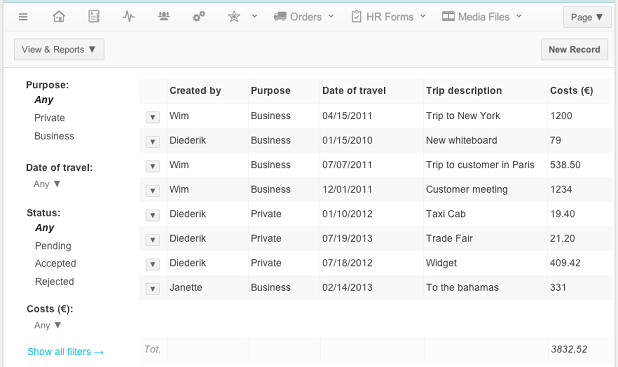The height and width of the screenshot is (367, 618).
Task: Filter Status by Rejected
Action: click(x=54, y=281)
